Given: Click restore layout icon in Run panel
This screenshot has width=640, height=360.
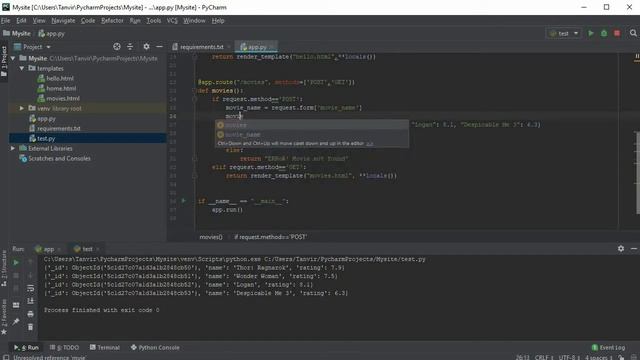Looking at the screenshot, I should (x=16, y=305).
